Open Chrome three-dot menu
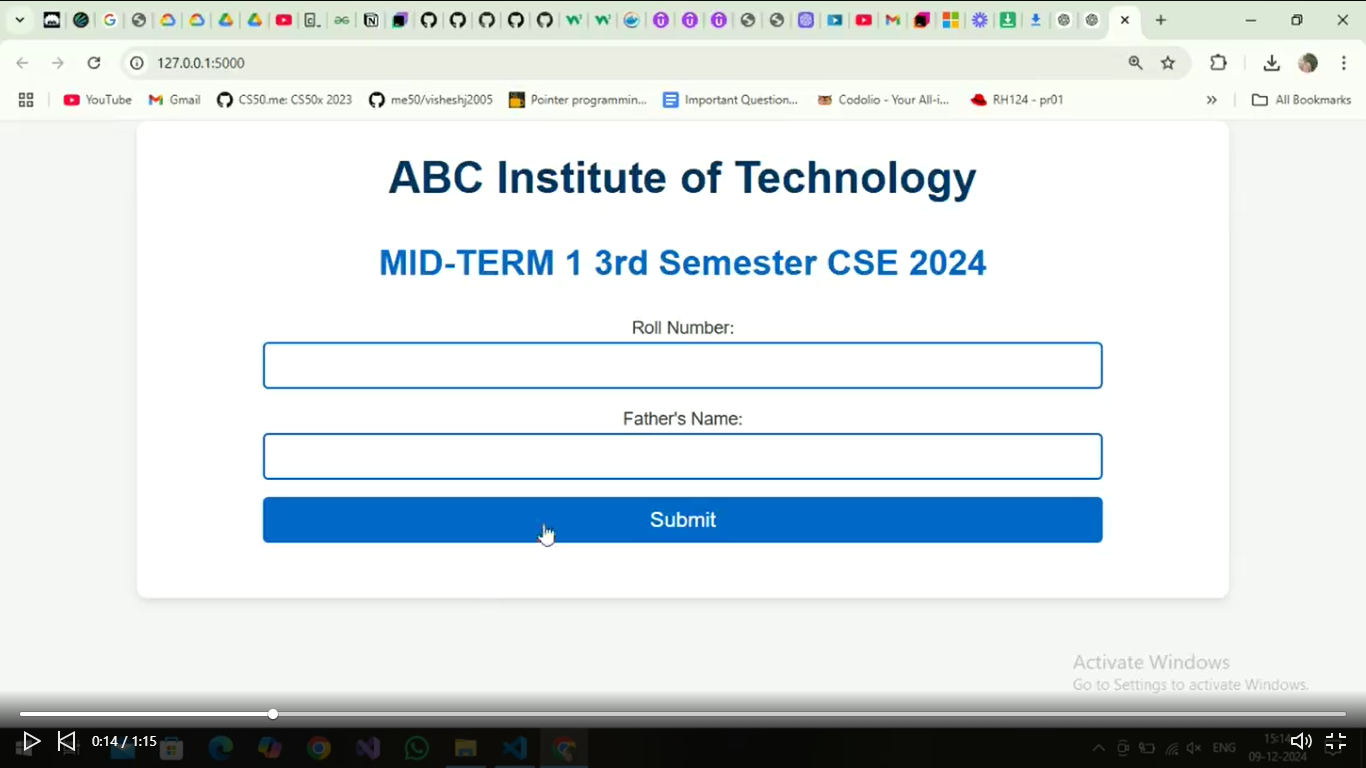 tap(1344, 63)
